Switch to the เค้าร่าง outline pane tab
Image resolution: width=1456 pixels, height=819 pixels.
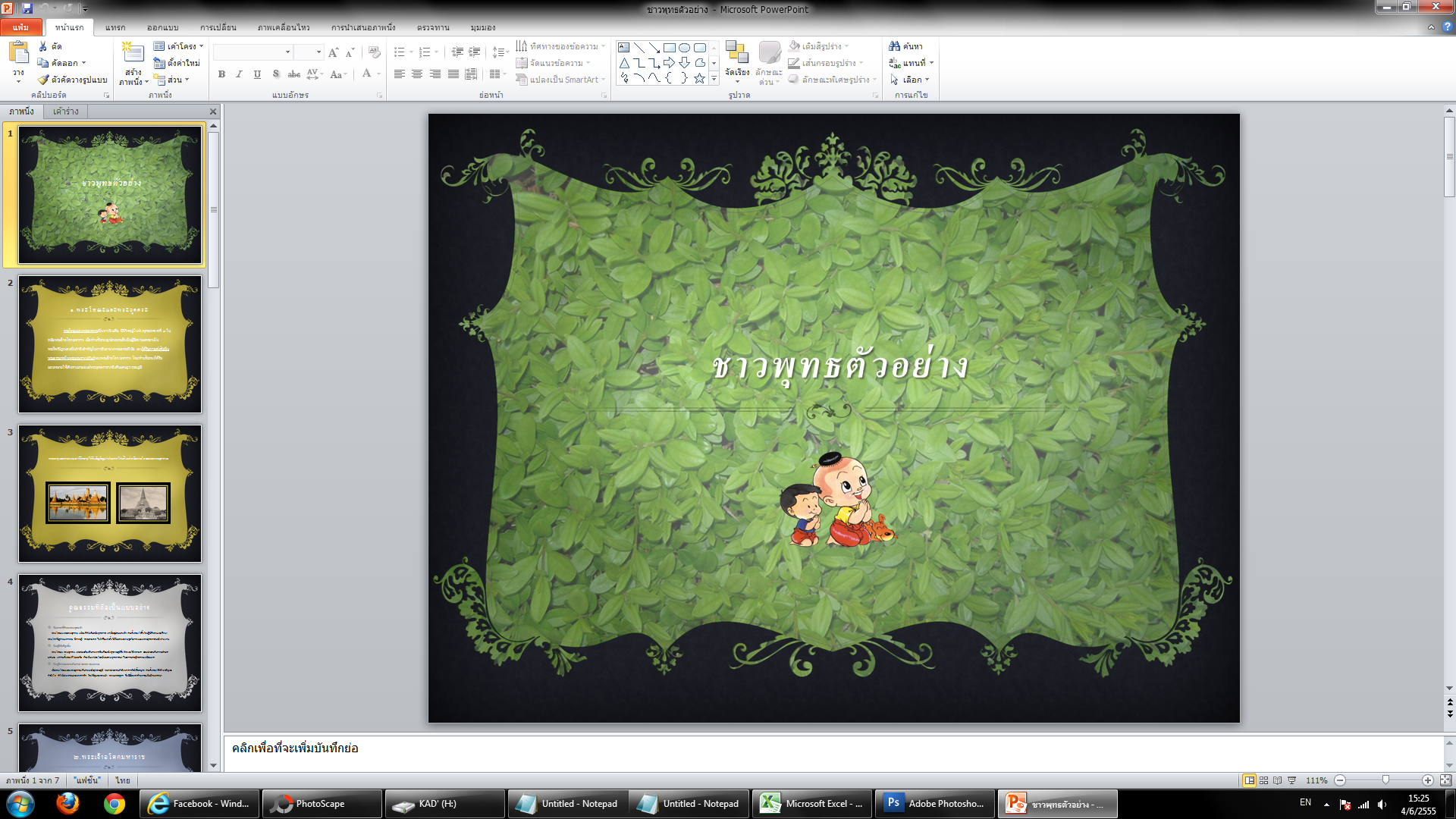66,111
